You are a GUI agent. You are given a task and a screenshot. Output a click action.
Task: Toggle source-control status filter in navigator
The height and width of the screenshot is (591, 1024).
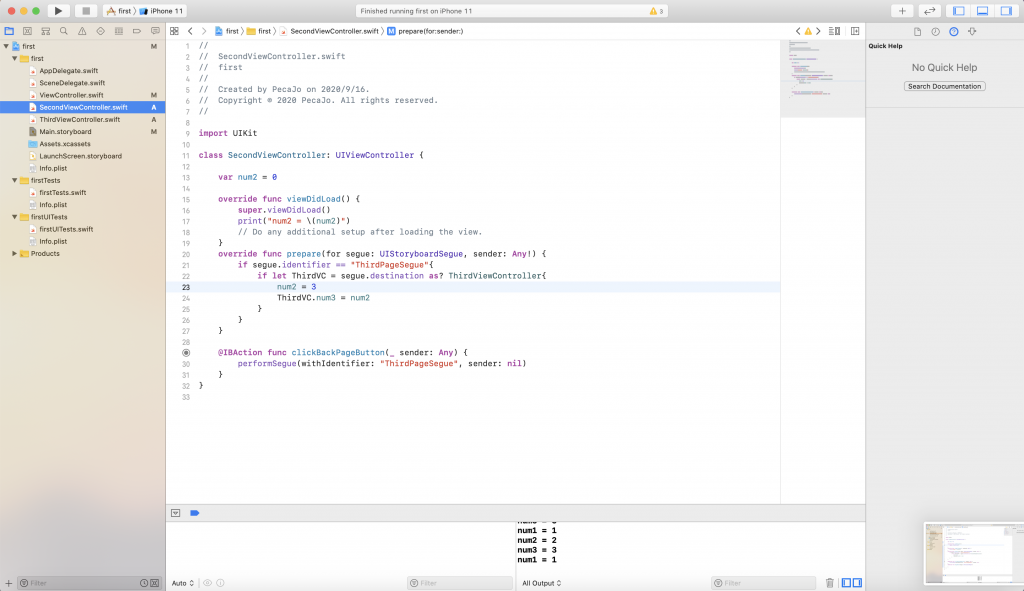(155, 583)
